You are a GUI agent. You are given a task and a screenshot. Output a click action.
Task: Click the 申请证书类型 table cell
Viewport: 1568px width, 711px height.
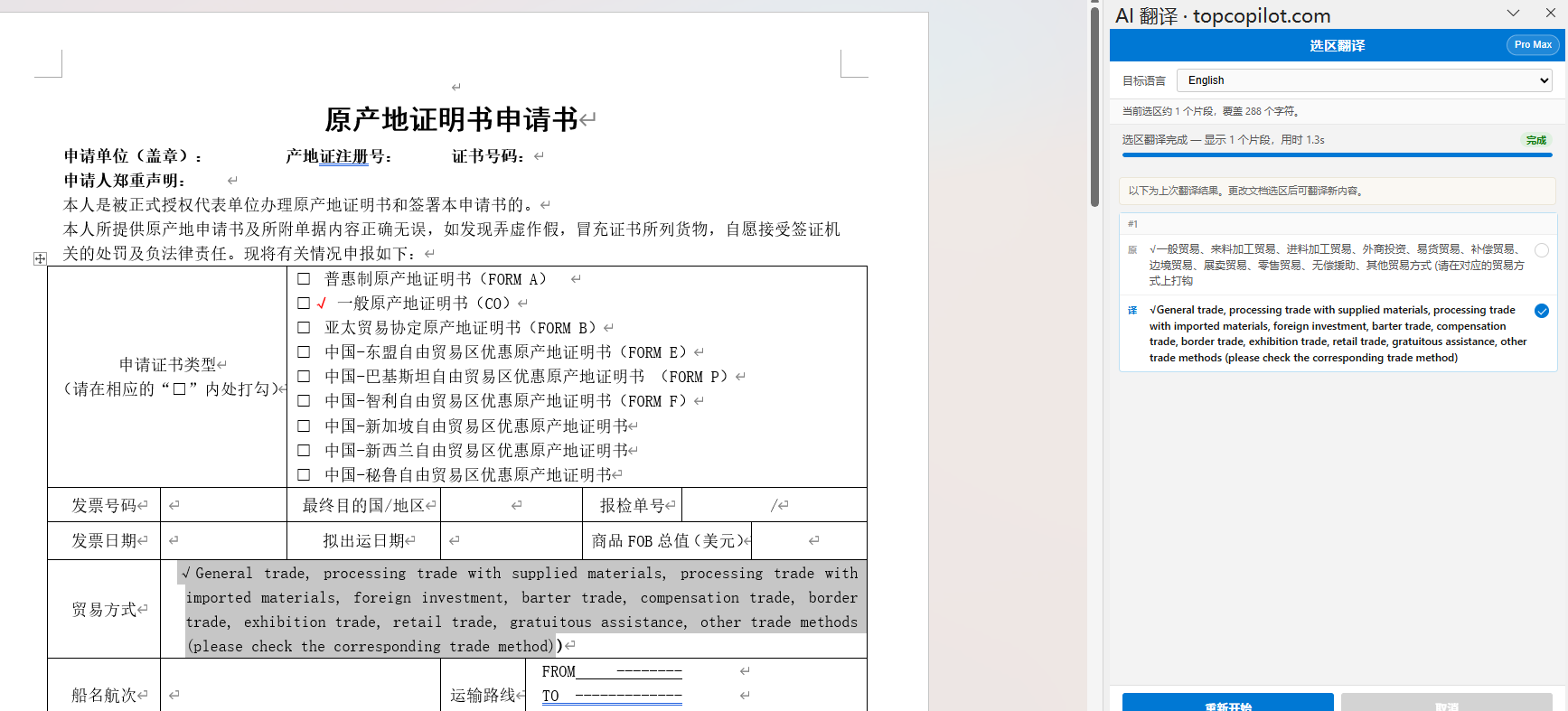[167, 377]
